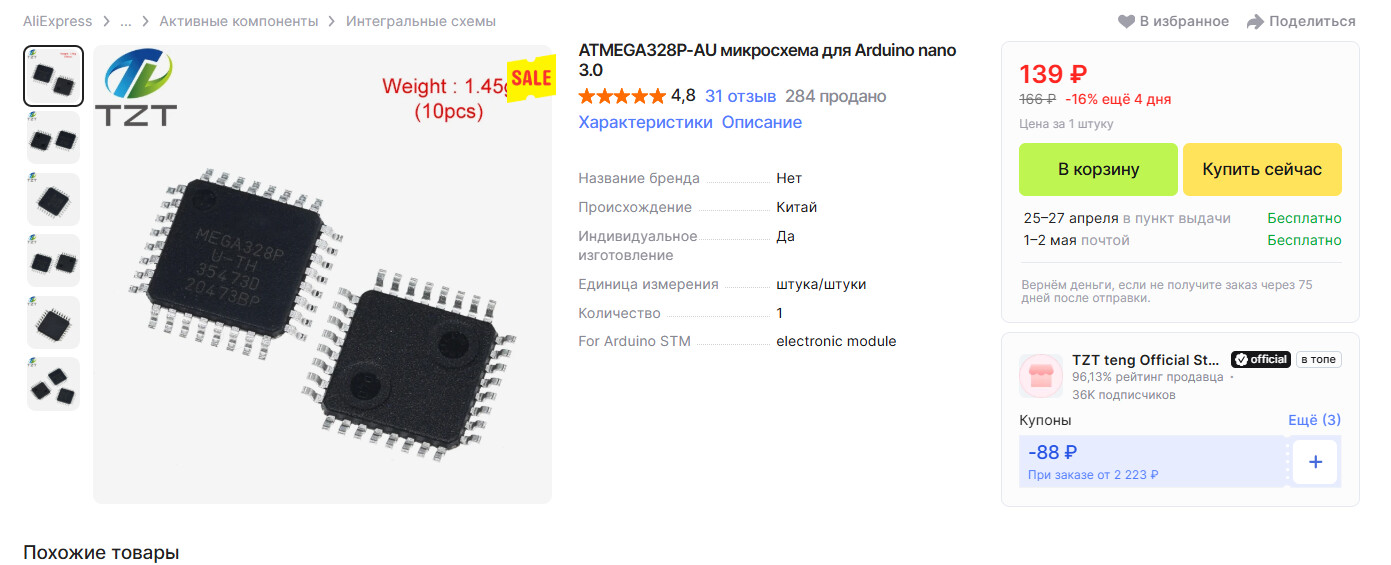
Task: Click the в топе seller badge
Action: pyautogui.click(x=1318, y=359)
